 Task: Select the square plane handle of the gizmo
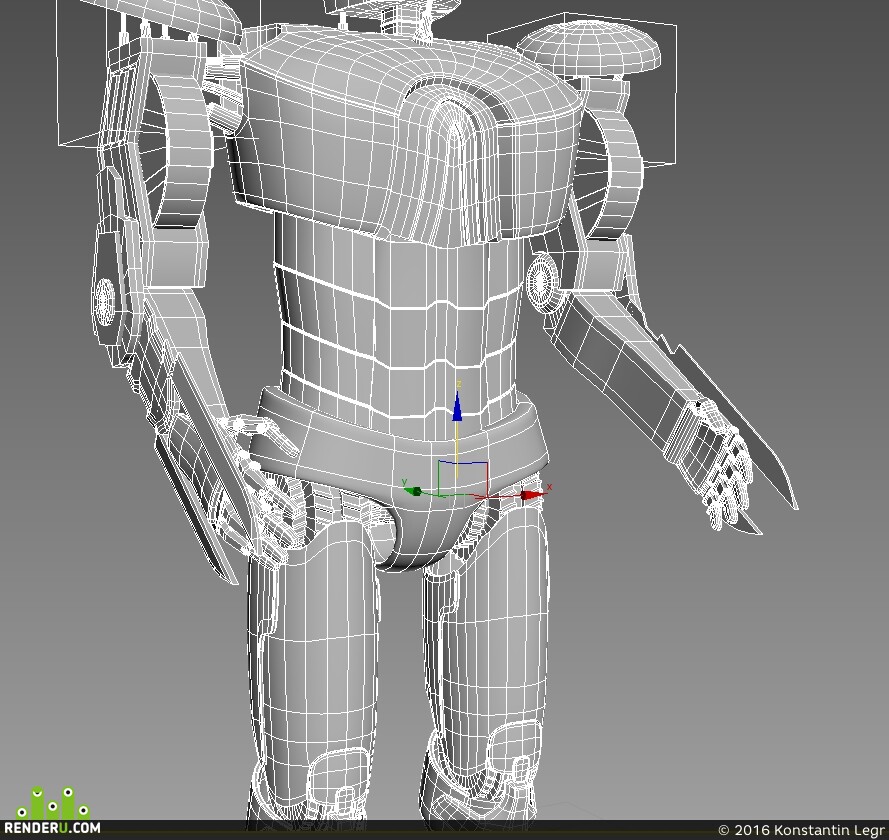(463, 478)
